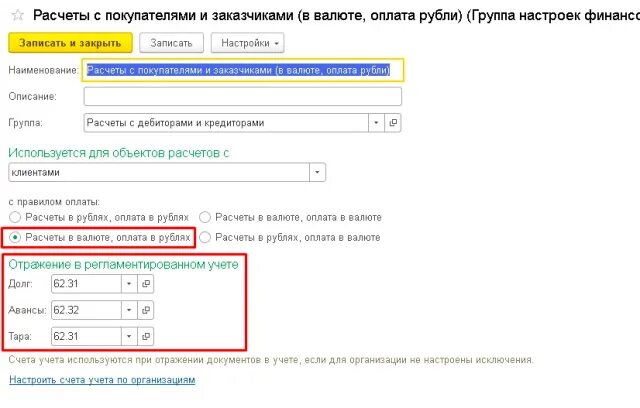
Task: Expand the Долг account dropdown arrow
Action: tap(129, 284)
